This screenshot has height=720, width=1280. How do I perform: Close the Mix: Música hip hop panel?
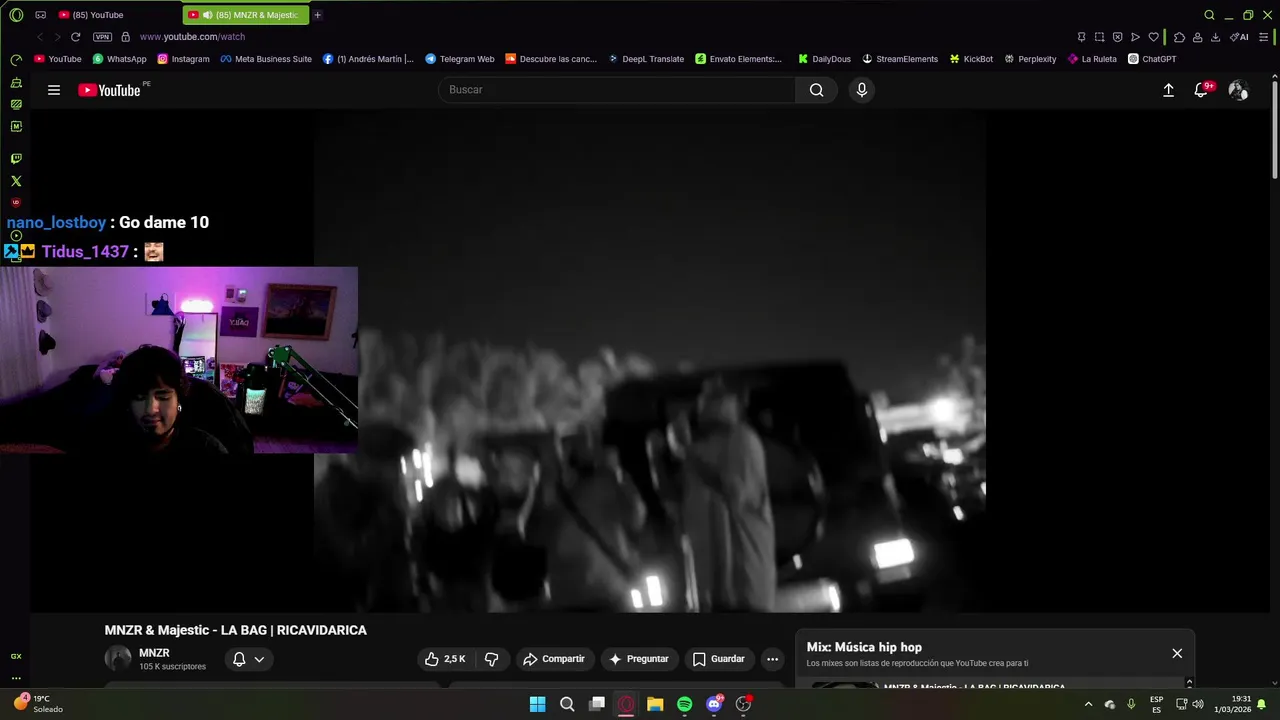(x=1177, y=653)
